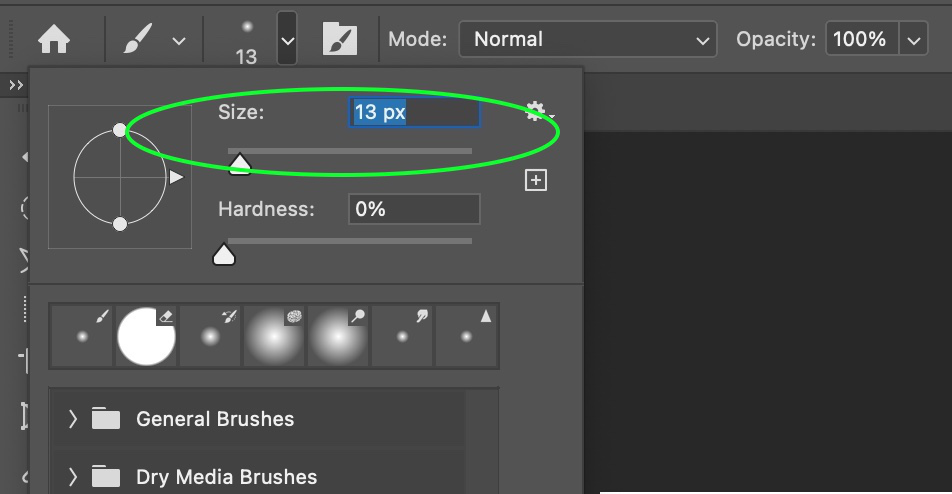The image size is (952, 494).
Task: Open the Tool Preset picker arrow
Action: [x=179, y=41]
